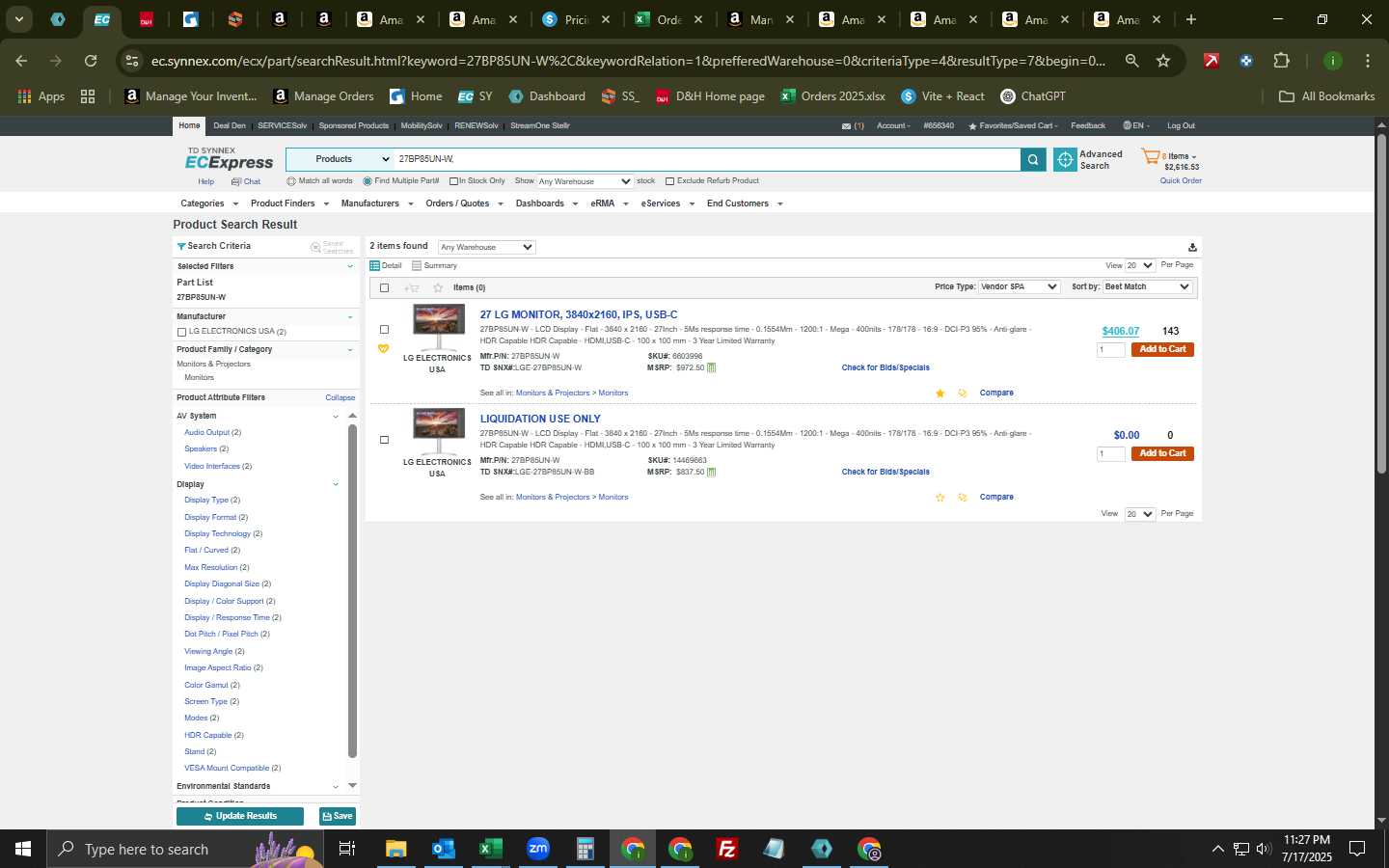Open Sort by Best Match dropdown

1148,286
